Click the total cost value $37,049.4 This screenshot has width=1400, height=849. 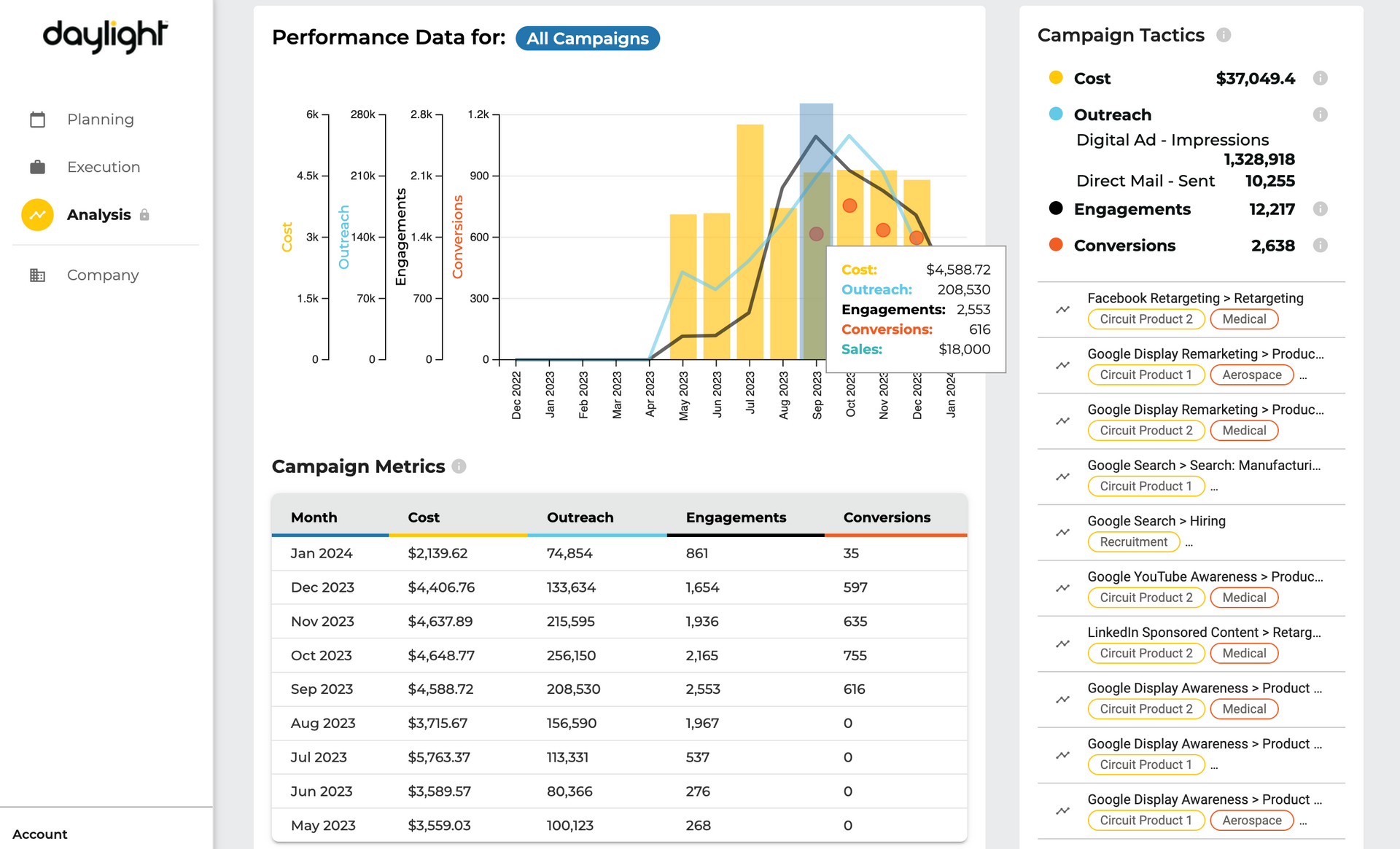click(x=1255, y=78)
